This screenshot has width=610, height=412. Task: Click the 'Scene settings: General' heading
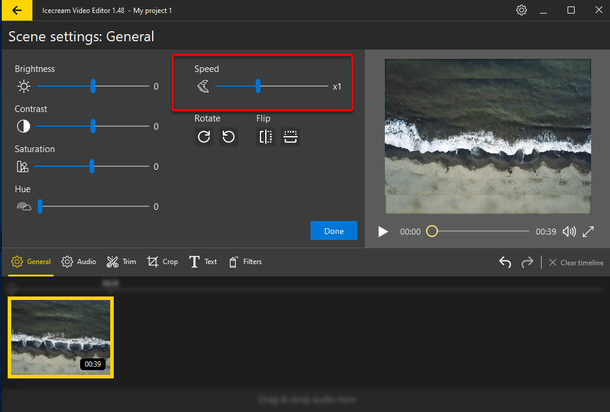click(81, 37)
